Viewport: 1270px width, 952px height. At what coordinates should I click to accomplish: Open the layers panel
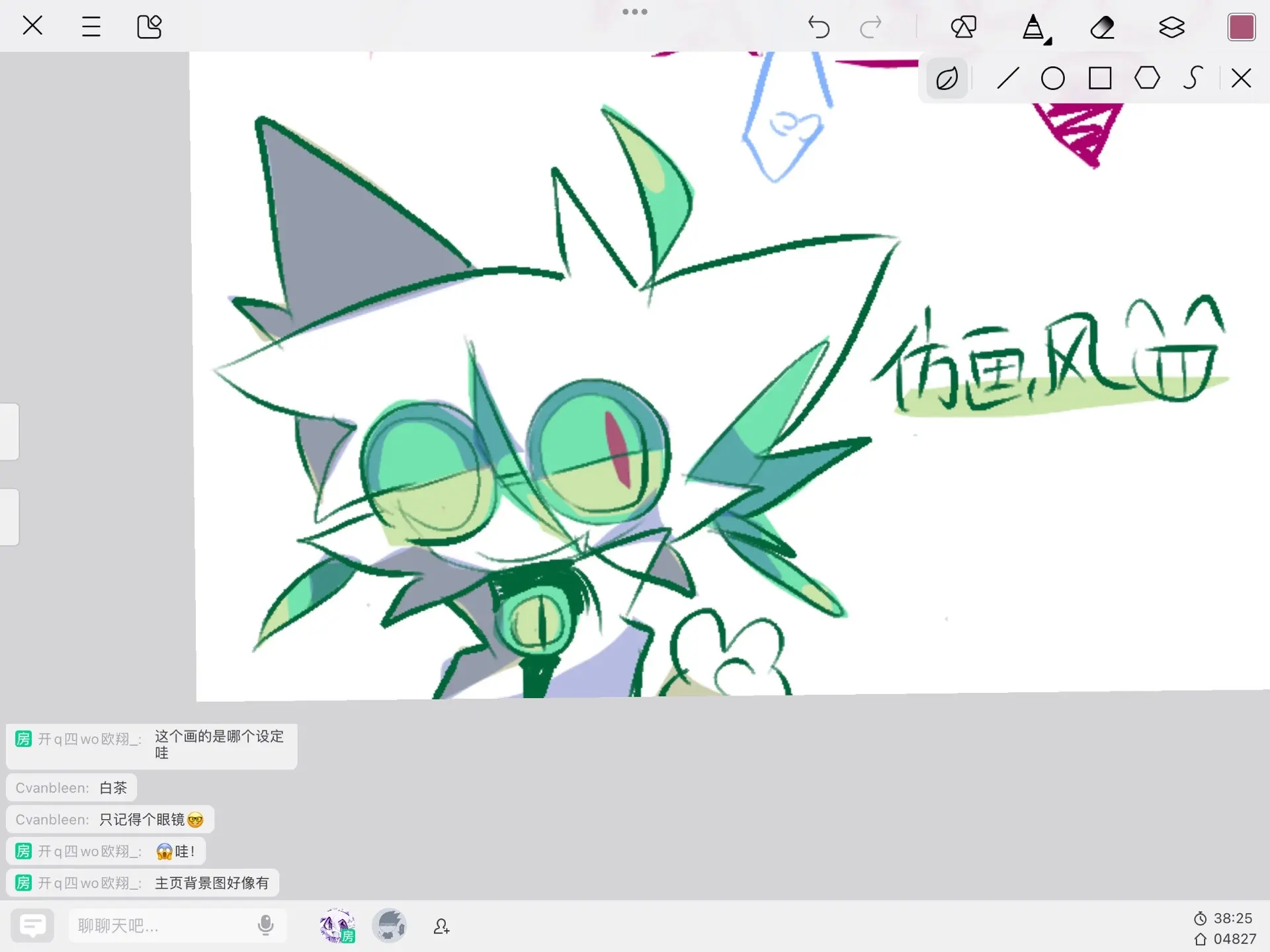tap(1171, 27)
